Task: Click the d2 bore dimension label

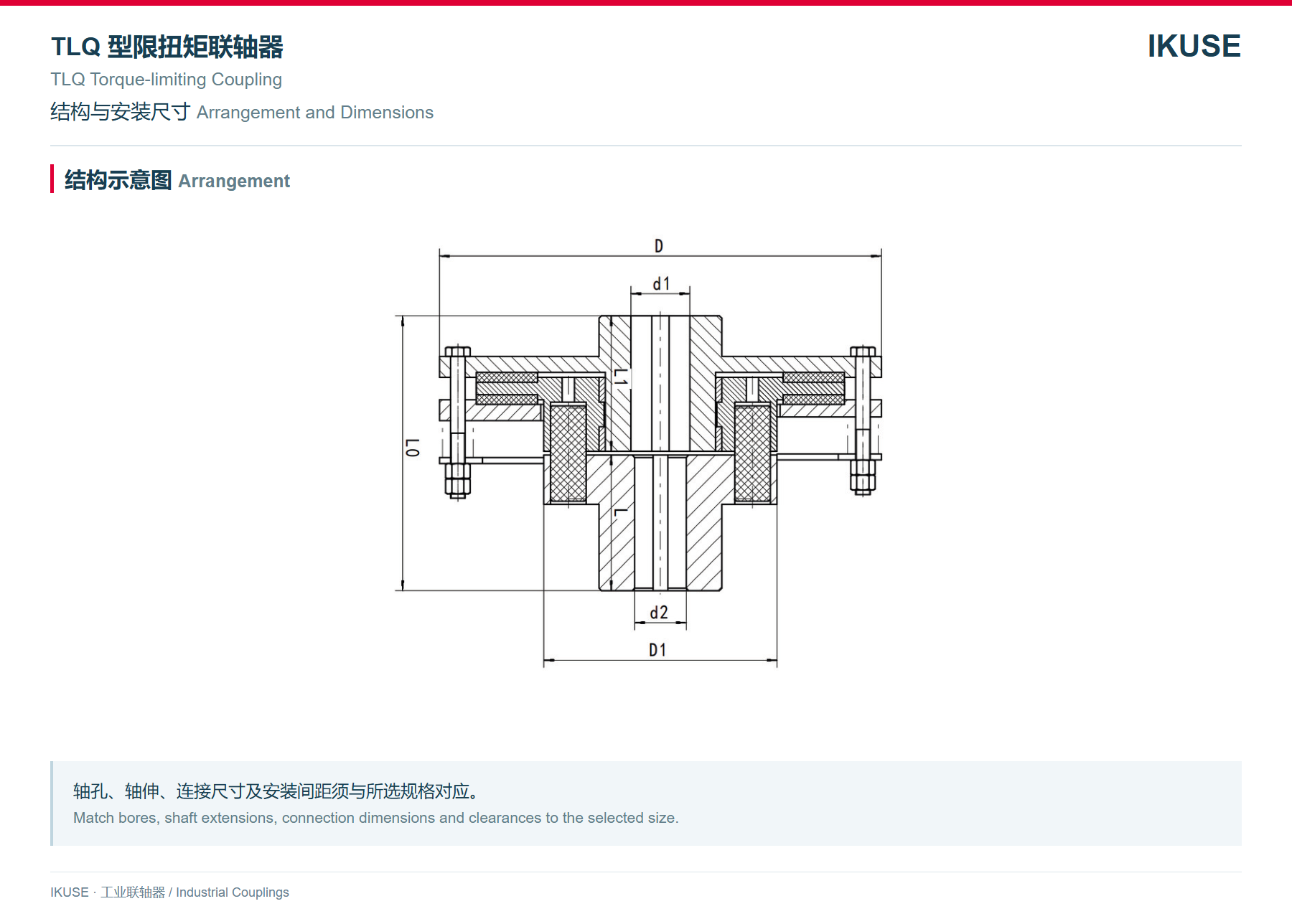Action: point(659,613)
